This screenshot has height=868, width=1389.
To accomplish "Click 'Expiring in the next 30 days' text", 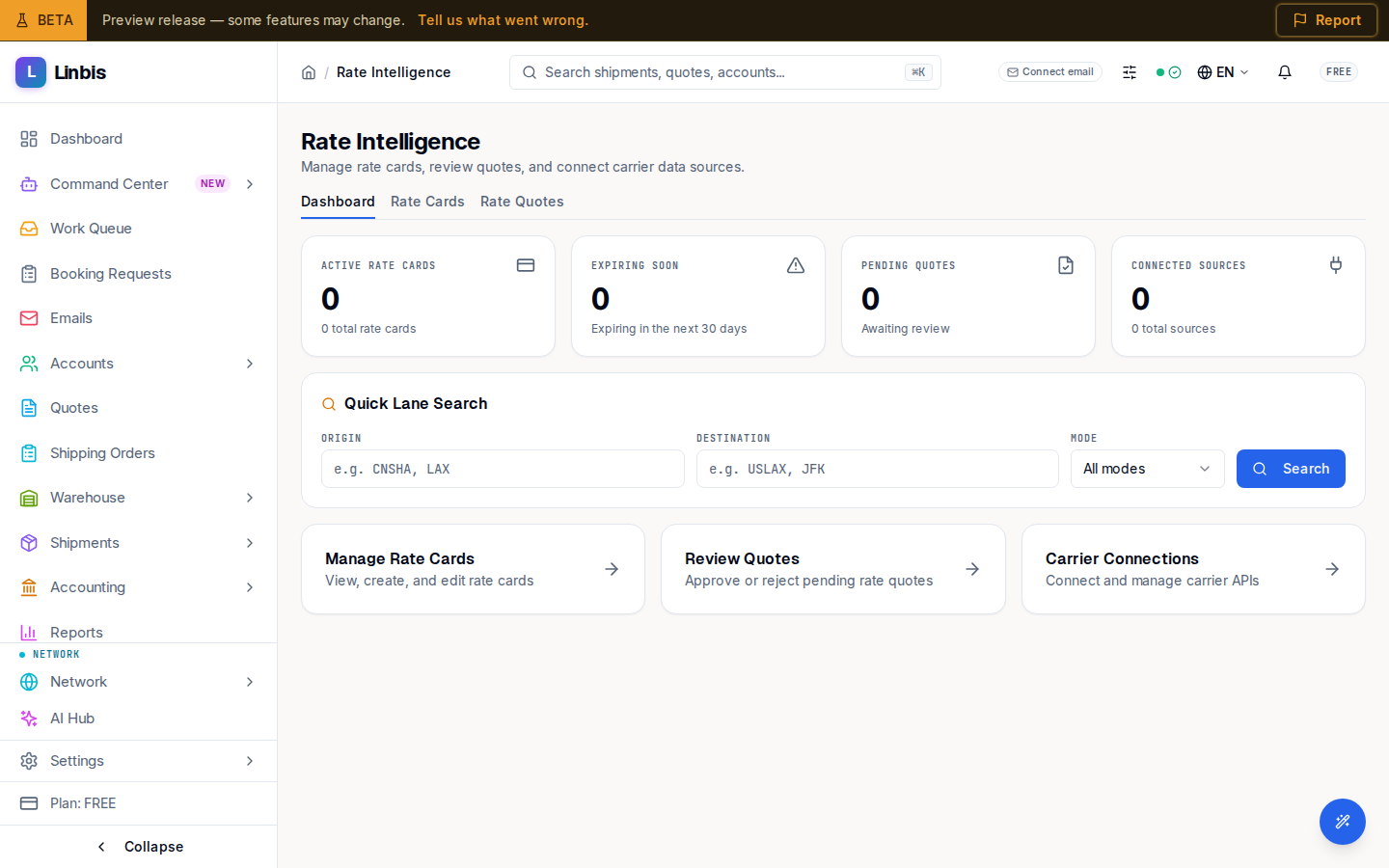I will click(x=669, y=329).
